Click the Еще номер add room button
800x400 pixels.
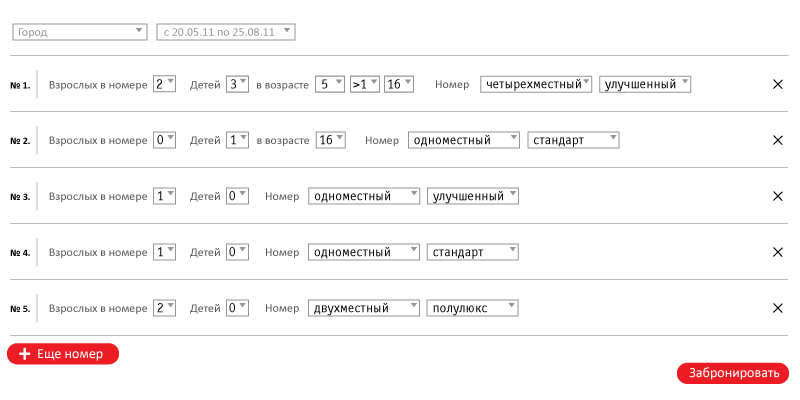pos(63,354)
